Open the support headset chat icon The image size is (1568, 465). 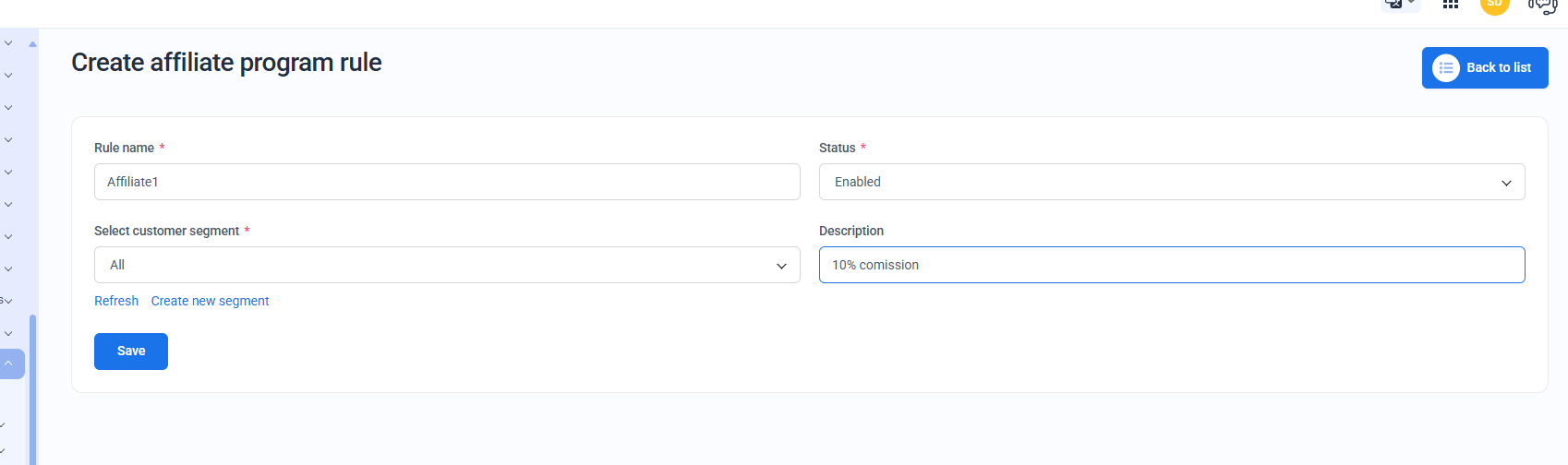(1542, 6)
